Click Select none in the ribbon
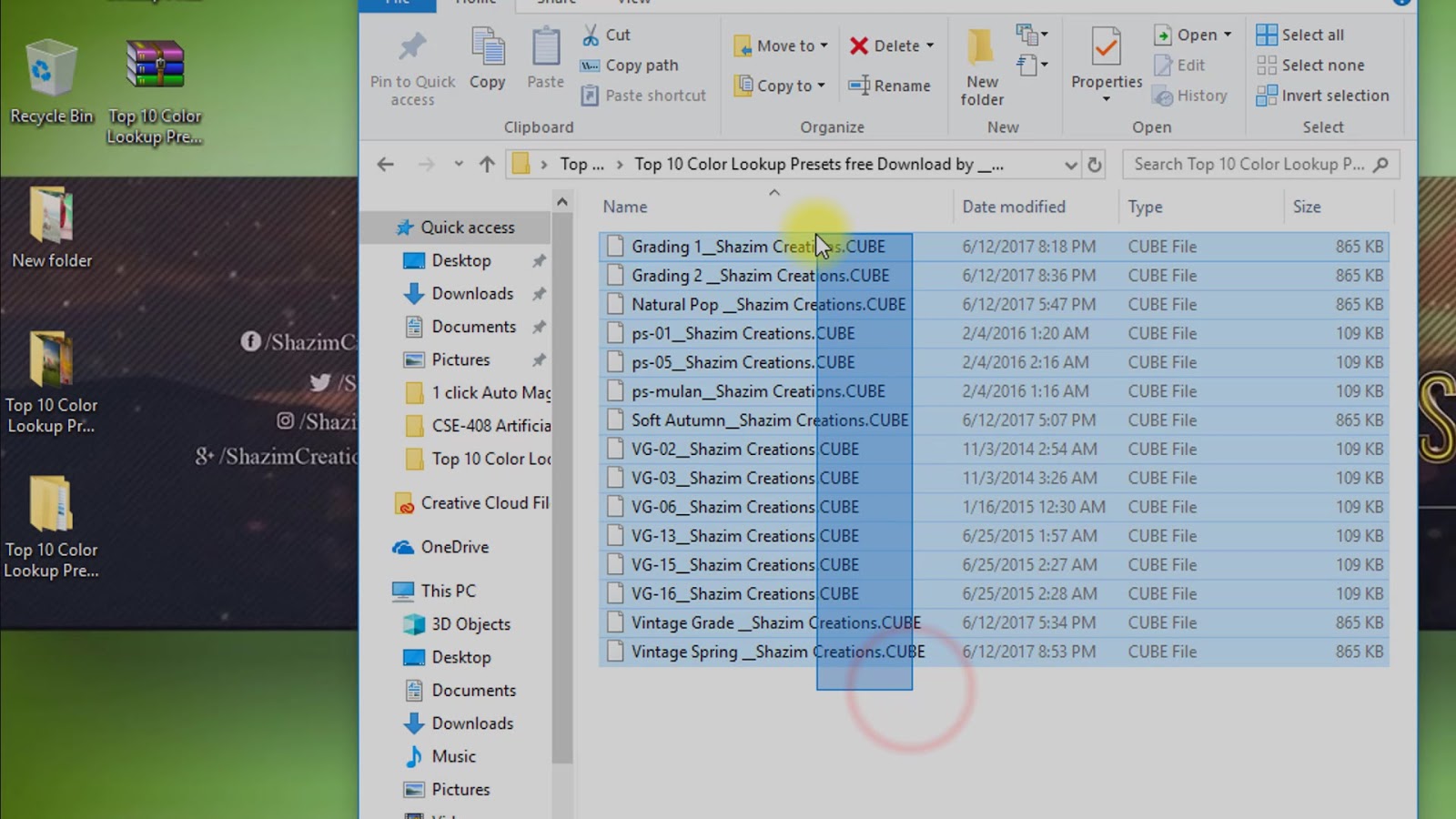The width and height of the screenshot is (1456, 819). pos(1310,66)
